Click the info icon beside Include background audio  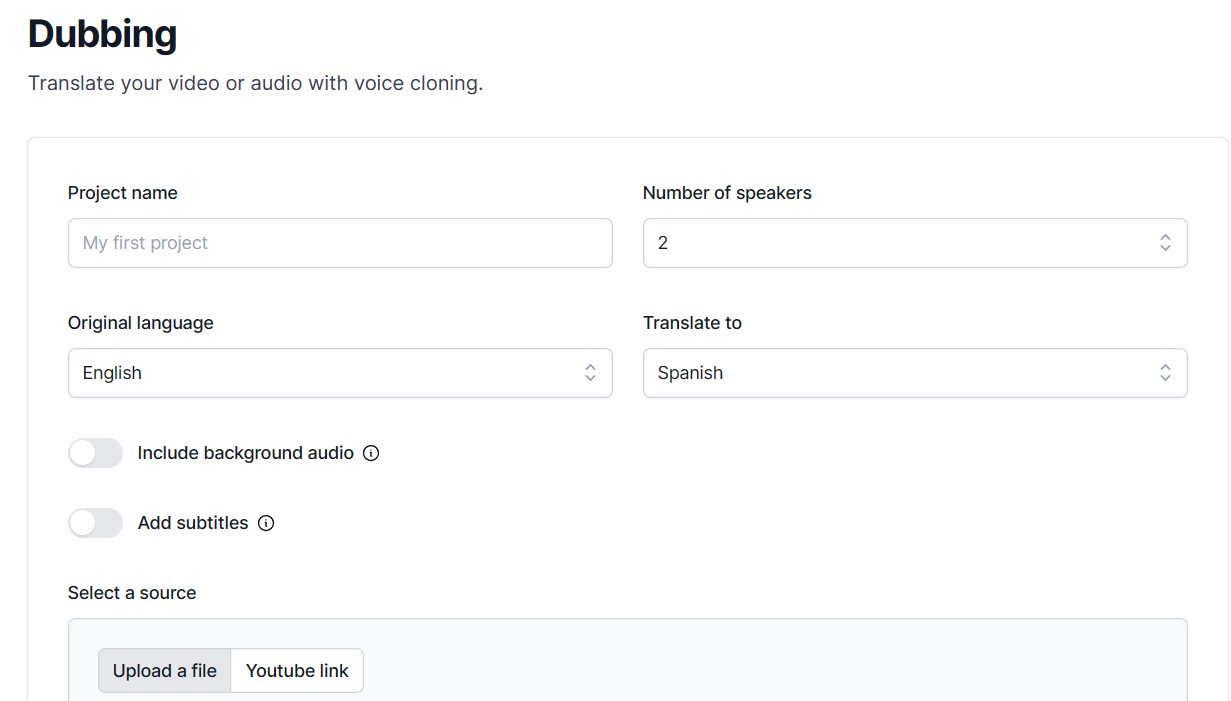pos(371,453)
